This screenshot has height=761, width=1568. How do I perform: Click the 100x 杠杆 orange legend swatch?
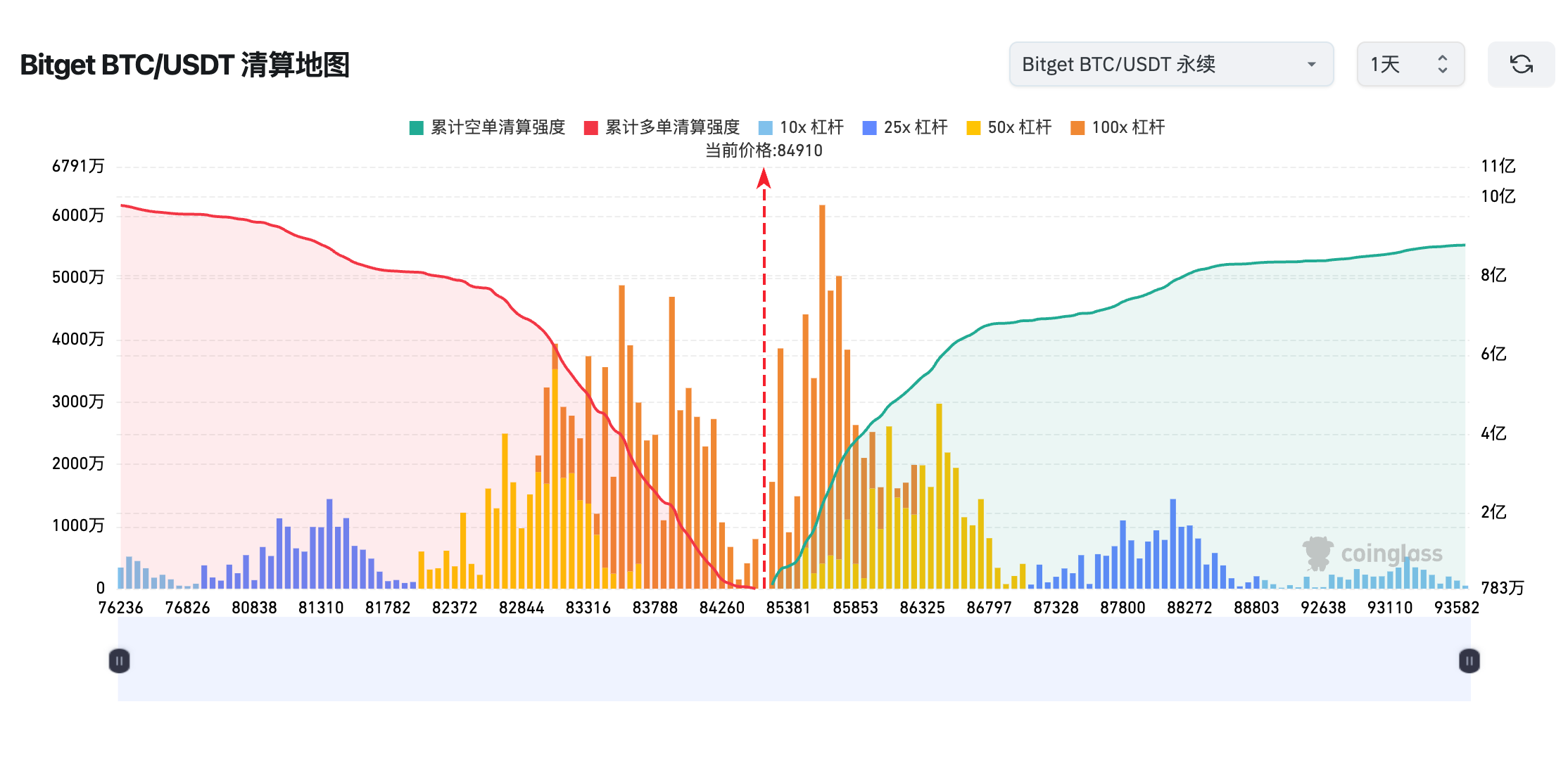(1077, 128)
